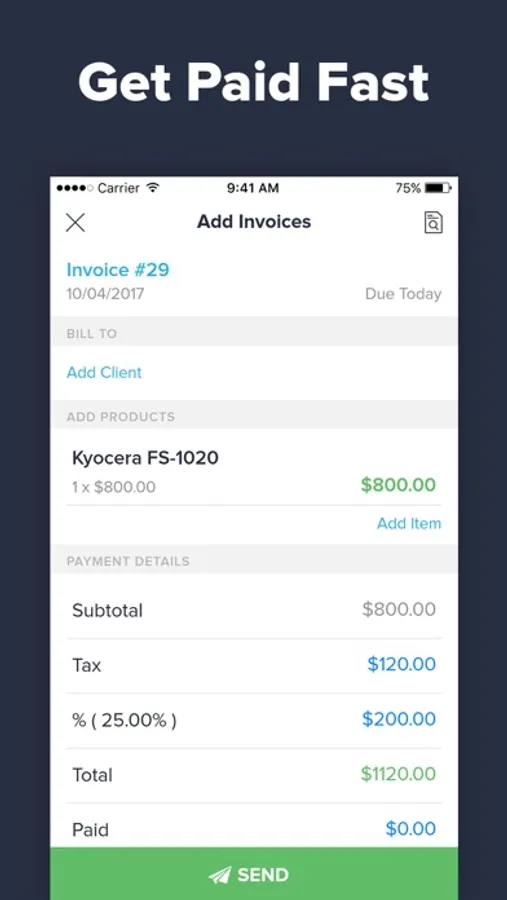Image resolution: width=507 pixels, height=900 pixels.
Task: Tap Add Item link
Action: pyautogui.click(x=409, y=523)
